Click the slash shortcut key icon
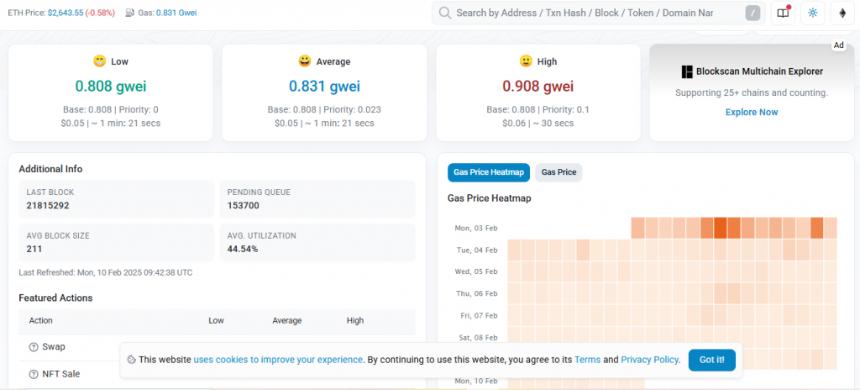The height and width of the screenshot is (390, 860). click(752, 13)
